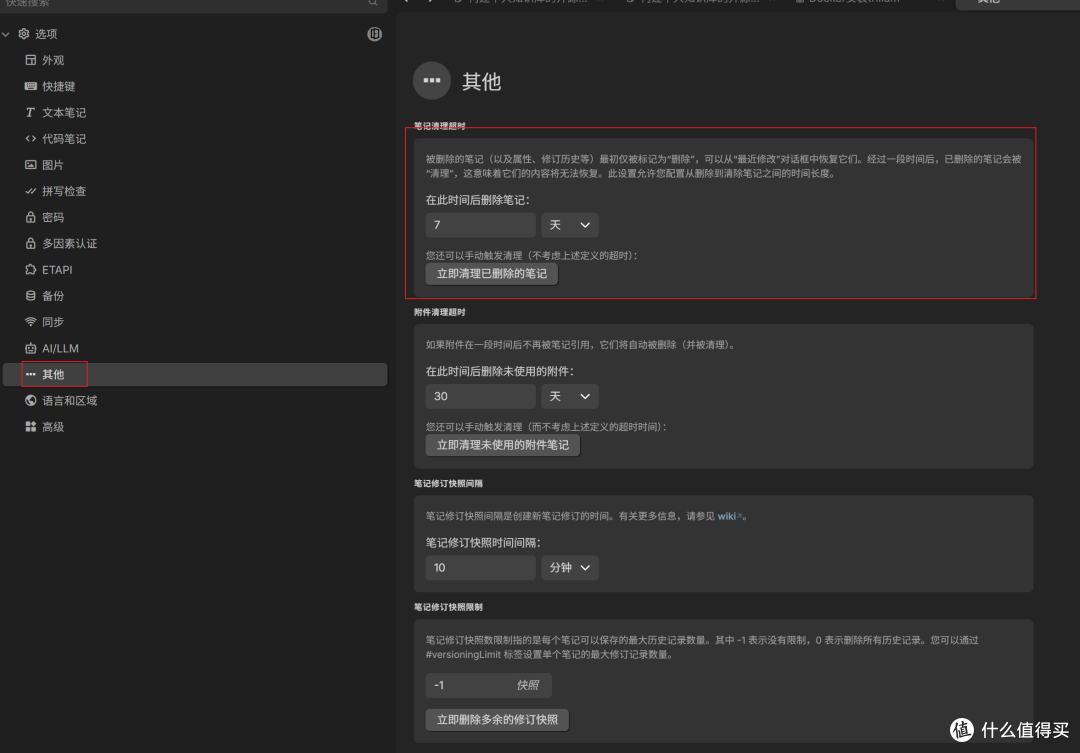1080x753 pixels.
Task: Open the 分钟 unit dropdown
Action: pyautogui.click(x=570, y=568)
